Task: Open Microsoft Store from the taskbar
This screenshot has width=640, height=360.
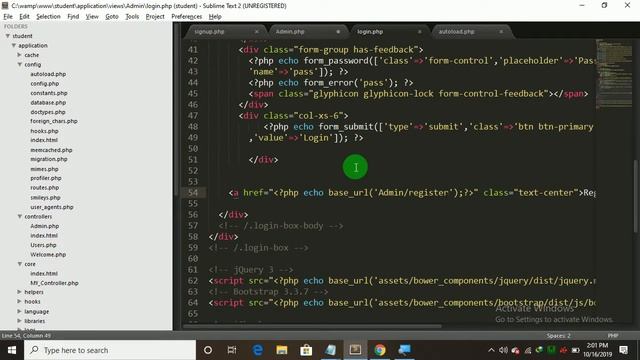Action: click(x=306, y=350)
